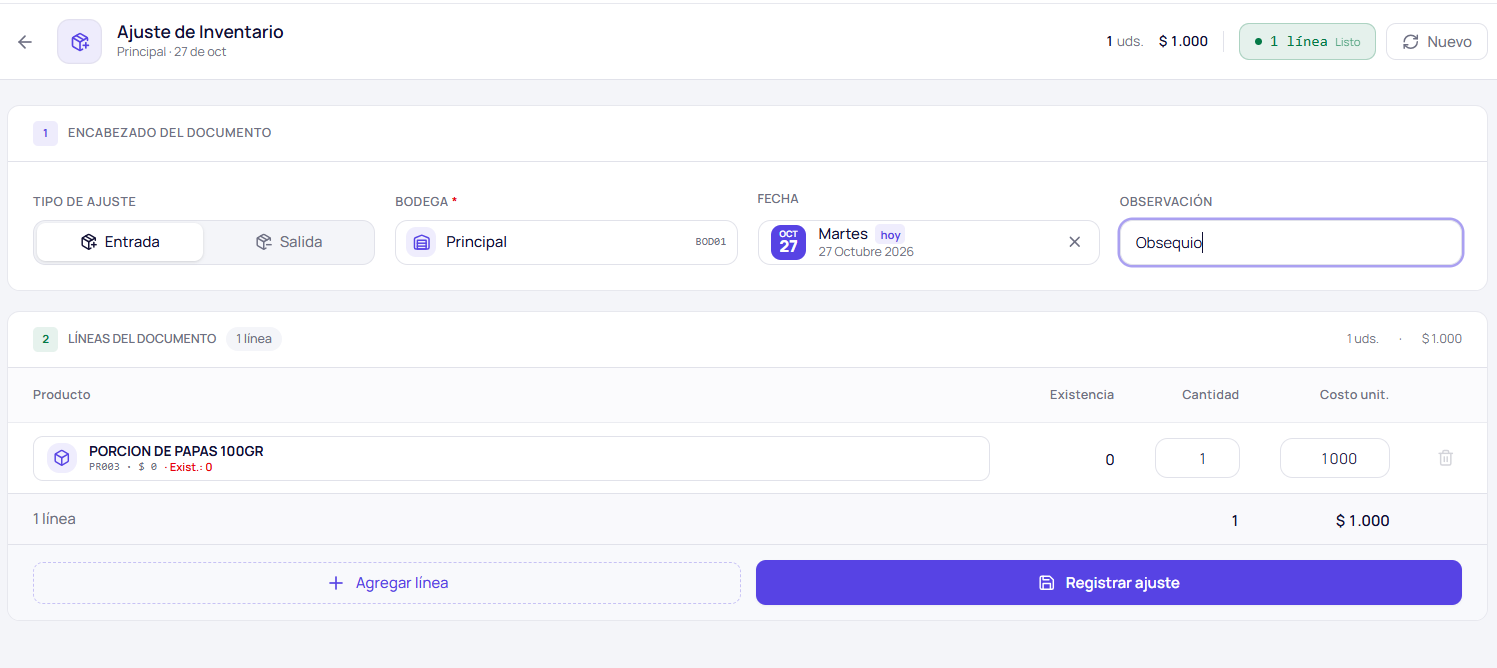Start a new document with Nuevo

point(1436,42)
